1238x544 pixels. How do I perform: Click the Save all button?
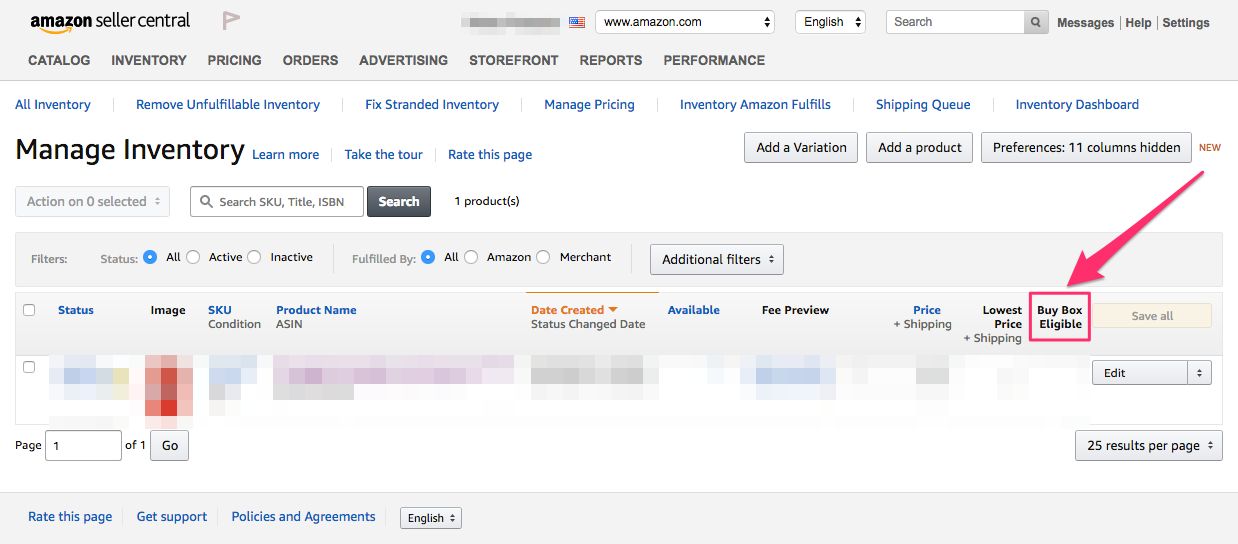[1152, 316]
